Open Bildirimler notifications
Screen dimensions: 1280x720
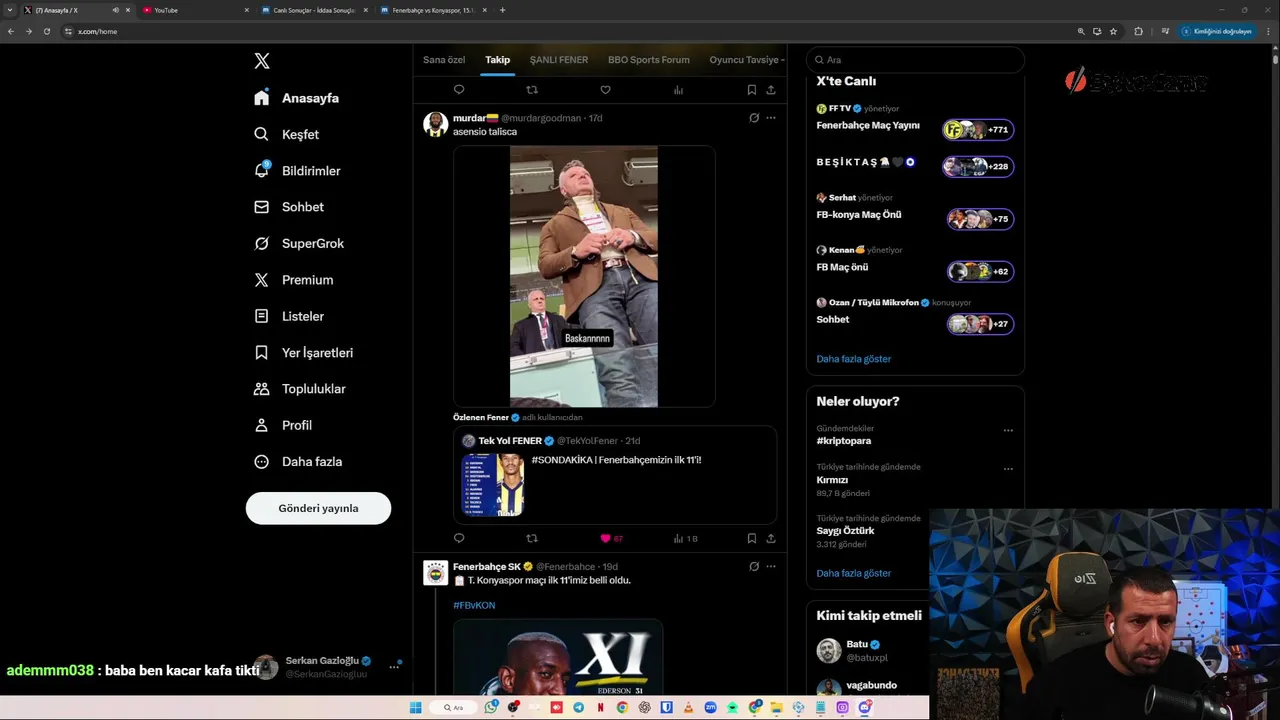click(x=297, y=171)
